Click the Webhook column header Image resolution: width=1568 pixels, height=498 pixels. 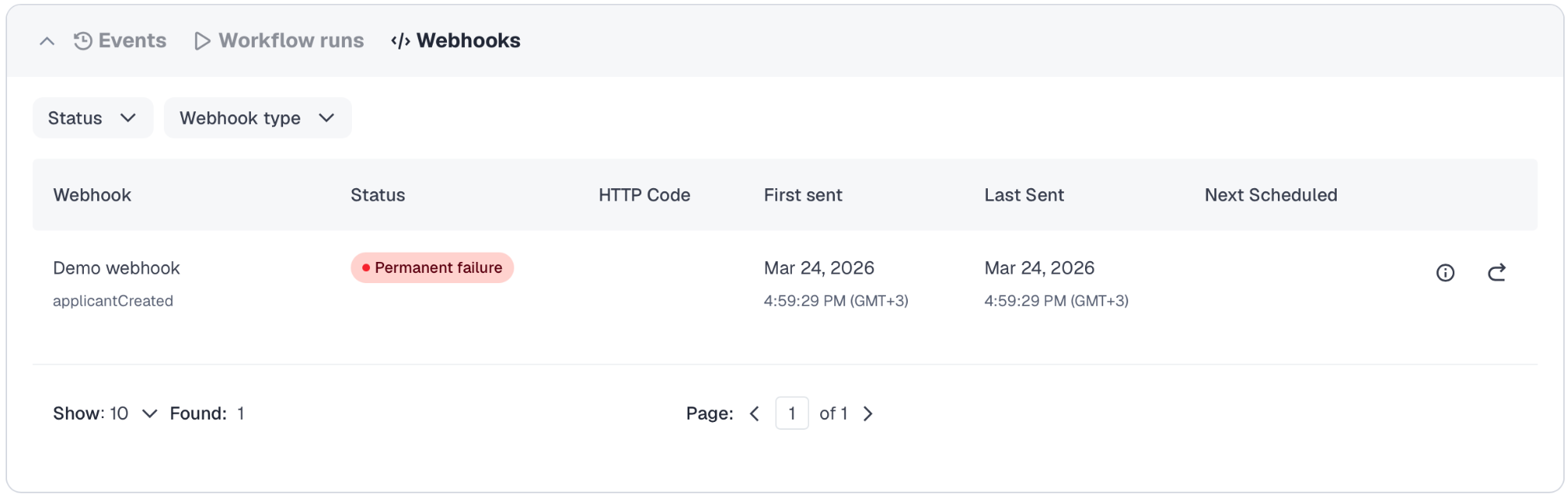(92, 195)
